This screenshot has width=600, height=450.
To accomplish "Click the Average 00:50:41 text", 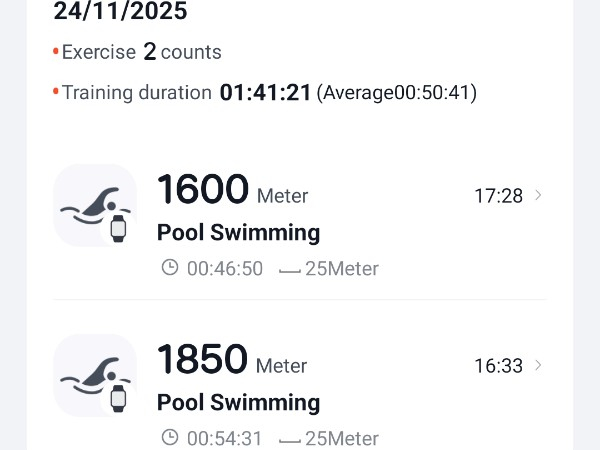I will point(397,93).
